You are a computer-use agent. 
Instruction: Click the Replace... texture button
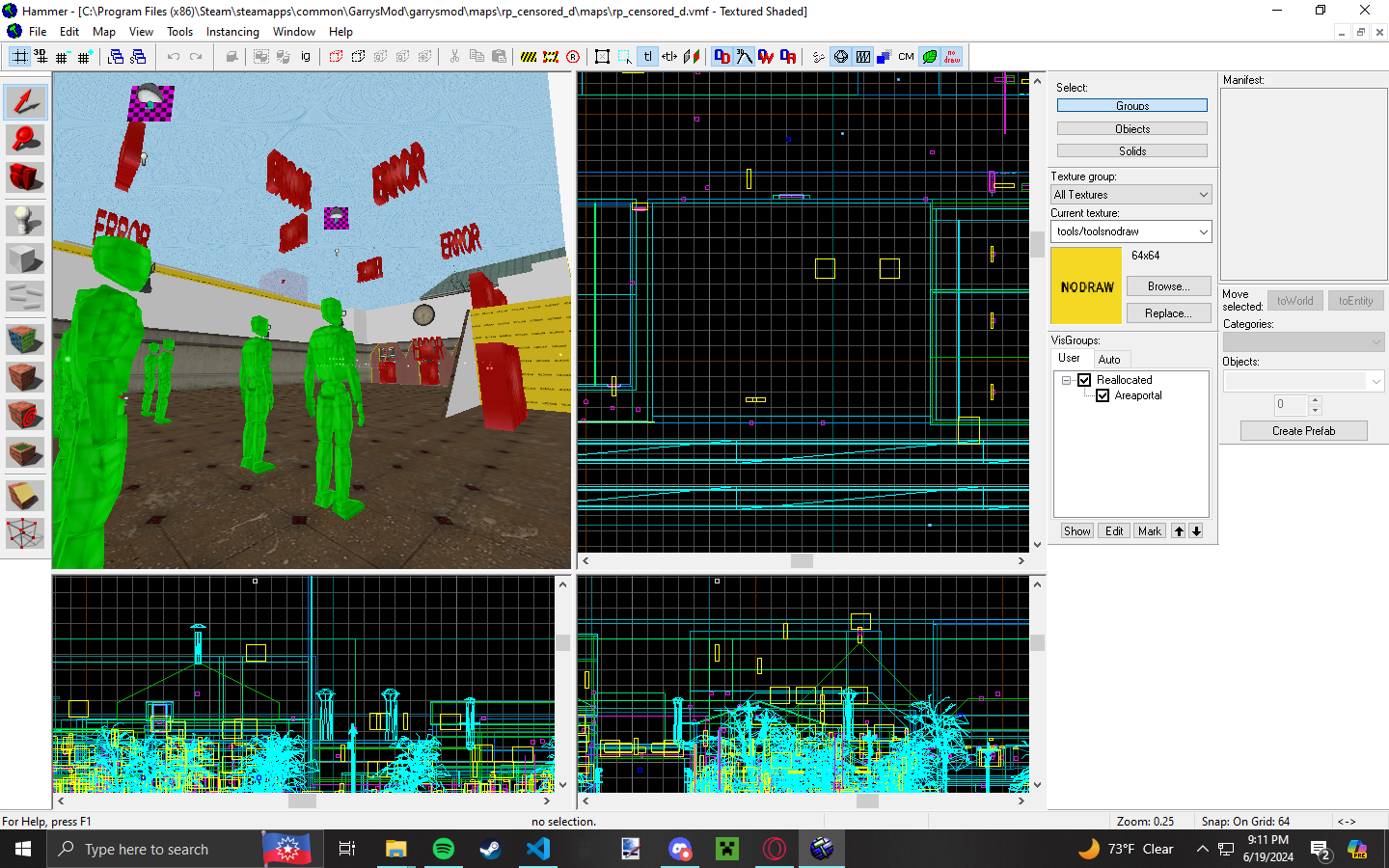tap(1168, 313)
